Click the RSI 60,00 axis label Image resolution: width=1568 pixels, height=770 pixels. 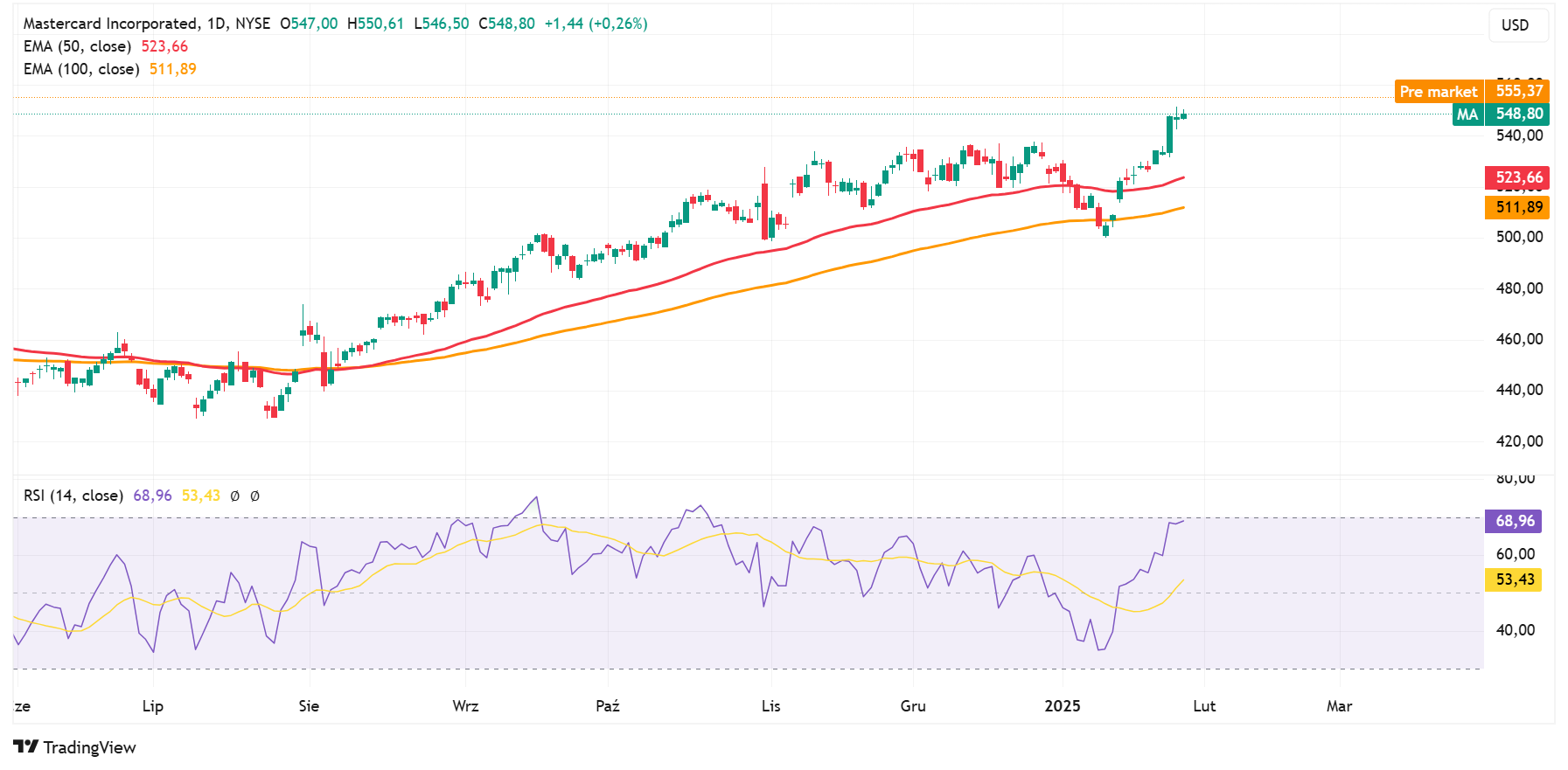tap(1516, 554)
